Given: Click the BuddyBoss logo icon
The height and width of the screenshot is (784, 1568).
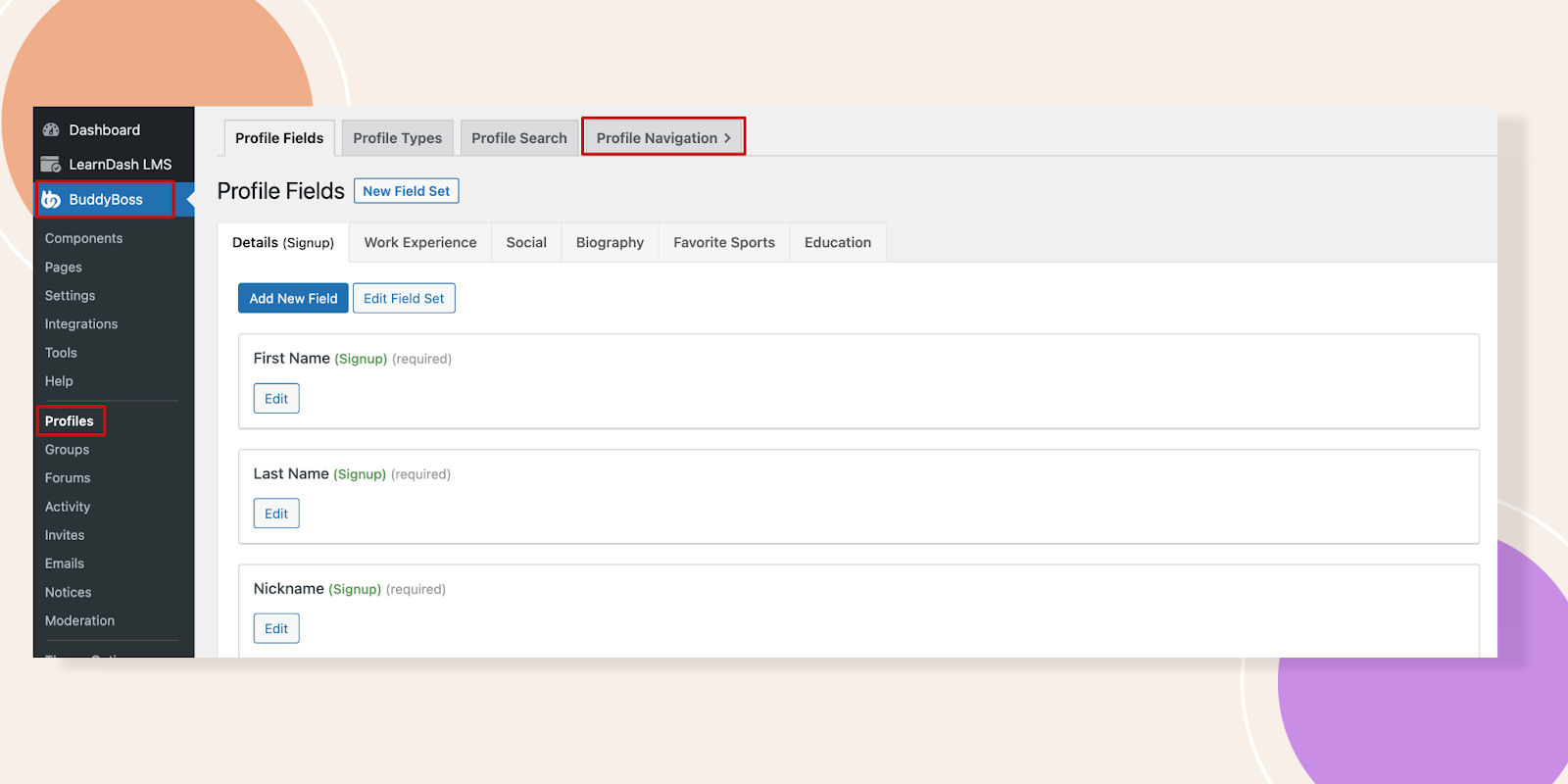Looking at the screenshot, I should 51,199.
